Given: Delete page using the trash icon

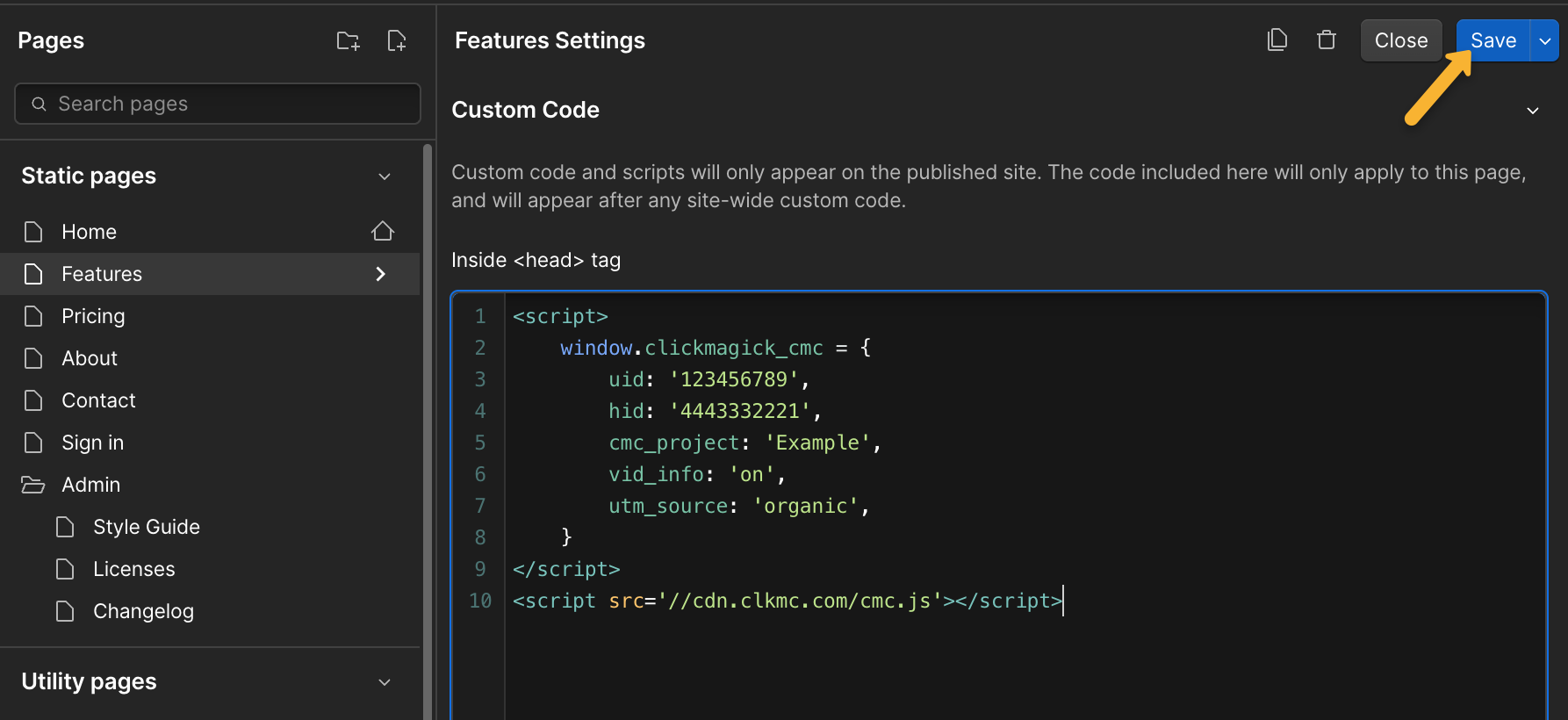Looking at the screenshot, I should (1326, 40).
